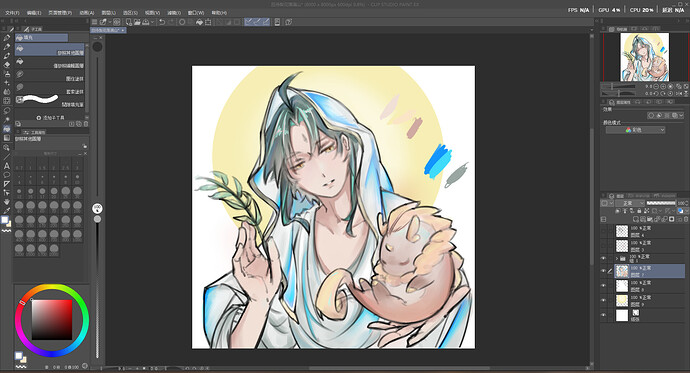The height and width of the screenshot is (373, 690).
Task: Click the Navigator preview thumbnail
Action: pyautogui.click(x=644, y=57)
